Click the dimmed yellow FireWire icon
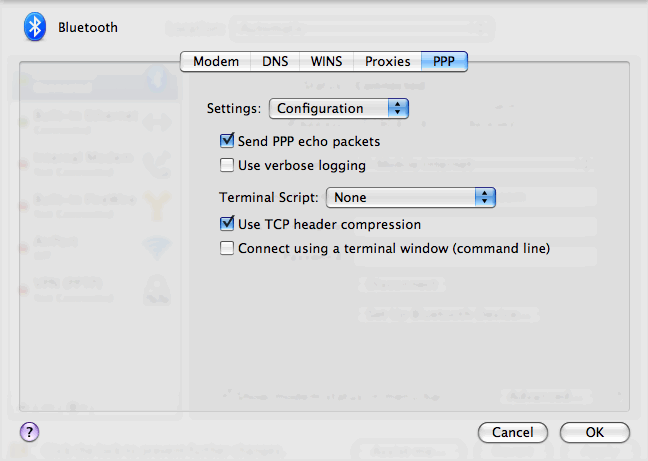648x461 pixels. coord(156,204)
